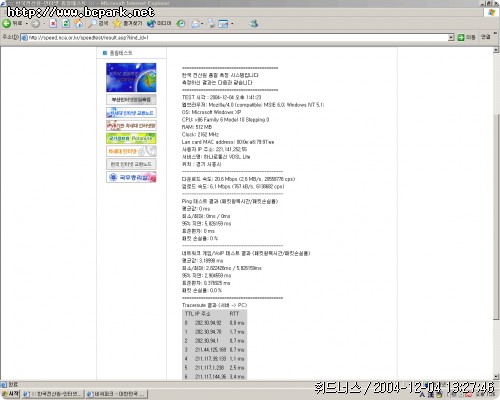Open the Links (연결) toolbar label
This screenshot has height=400, width=500.
coord(485,37)
